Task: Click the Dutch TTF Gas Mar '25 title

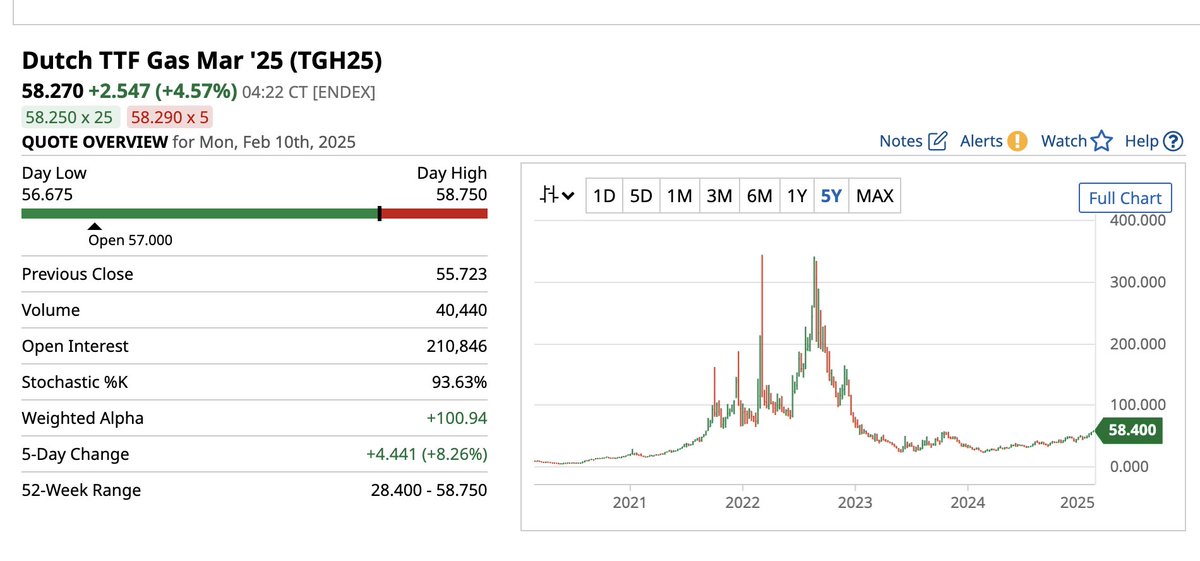Action: (x=202, y=60)
